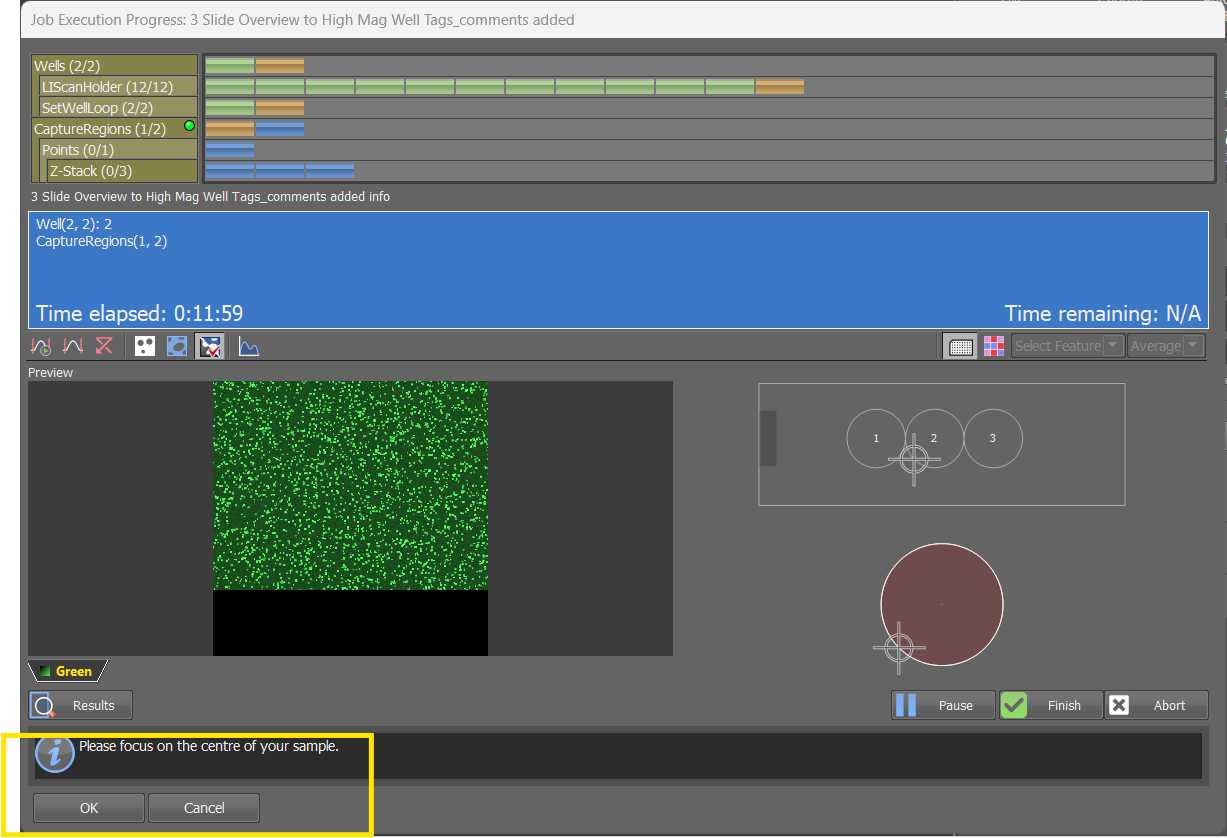Open the Select Feature dropdown
1227x838 pixels.
coord(1068,346)
